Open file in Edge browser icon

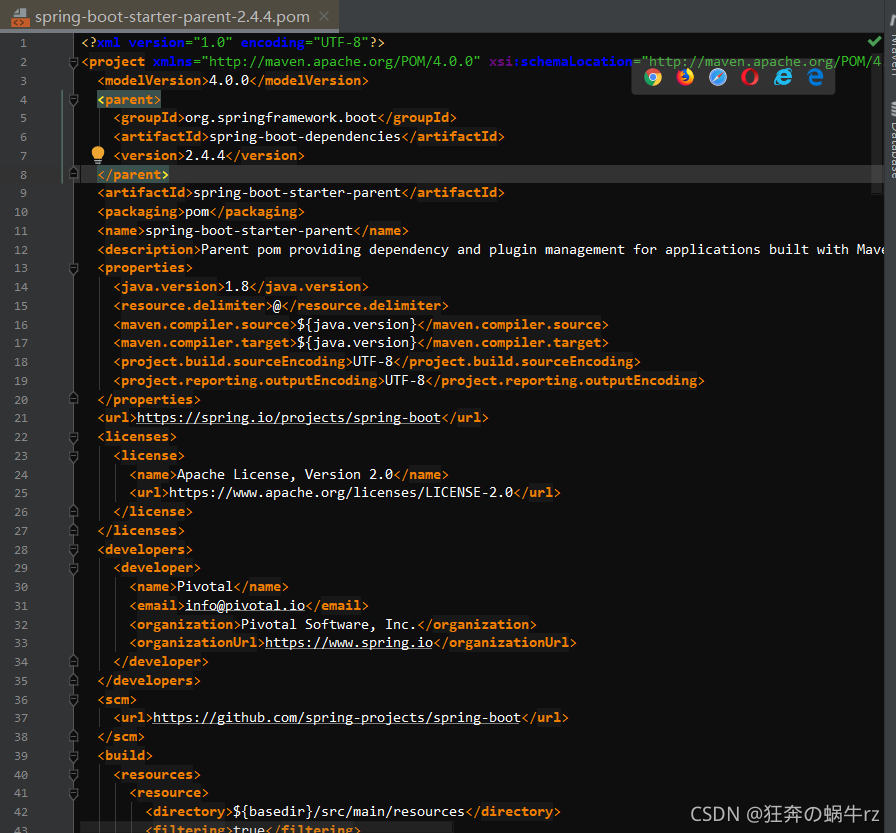click(815, 77)
